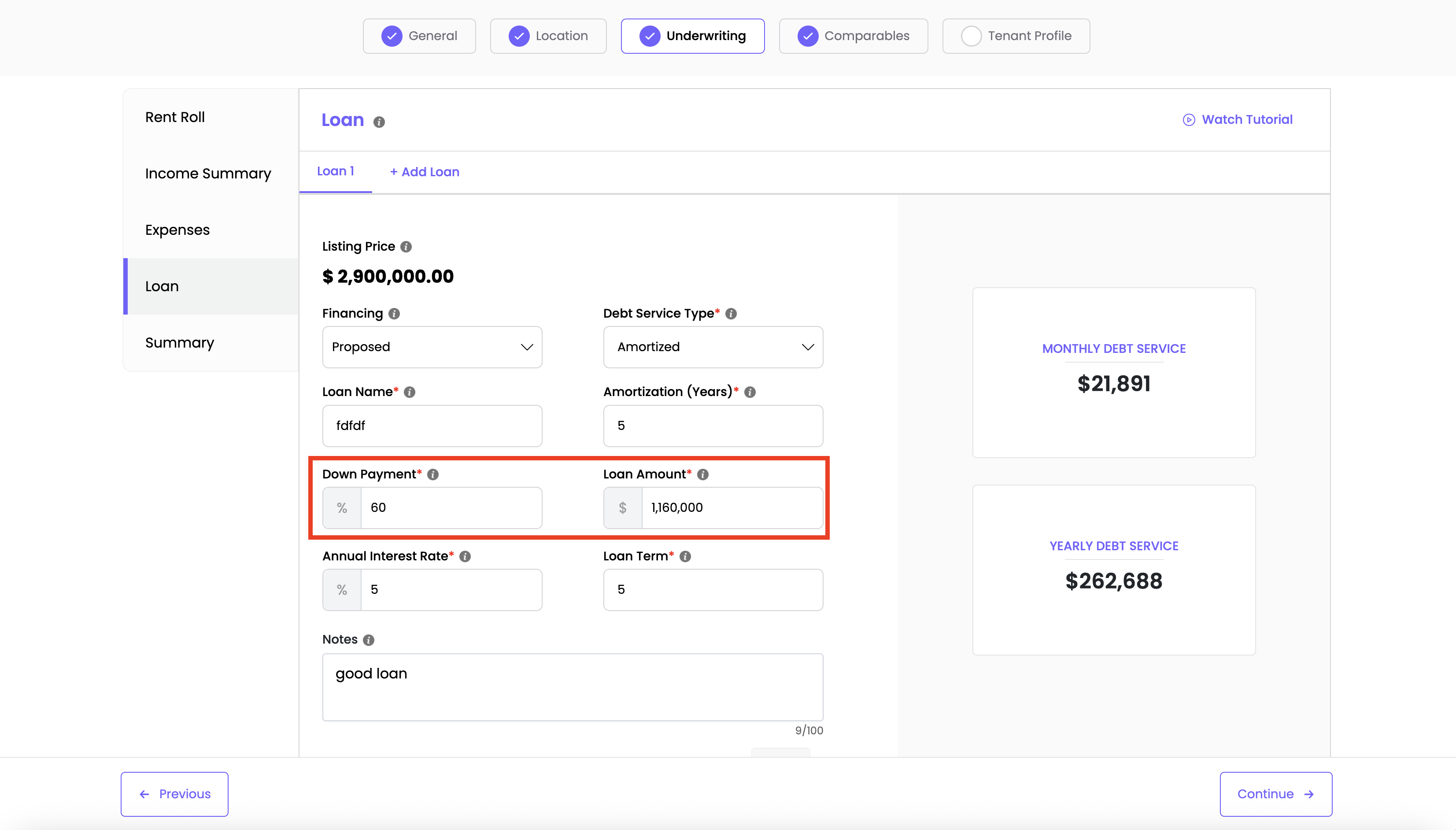The height and width of the screenshot is (830, 1456).
Task: Click the Notes info icon
Action: 369,640
